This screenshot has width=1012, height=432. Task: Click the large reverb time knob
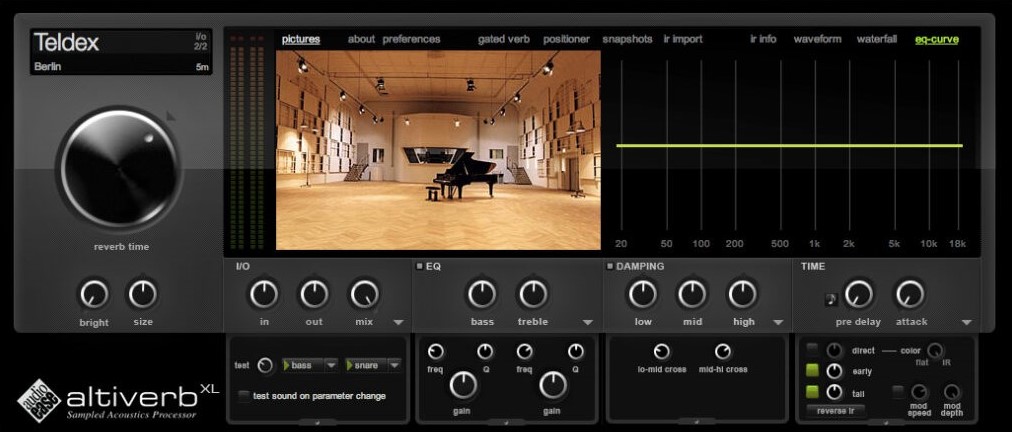coord(119,168)
